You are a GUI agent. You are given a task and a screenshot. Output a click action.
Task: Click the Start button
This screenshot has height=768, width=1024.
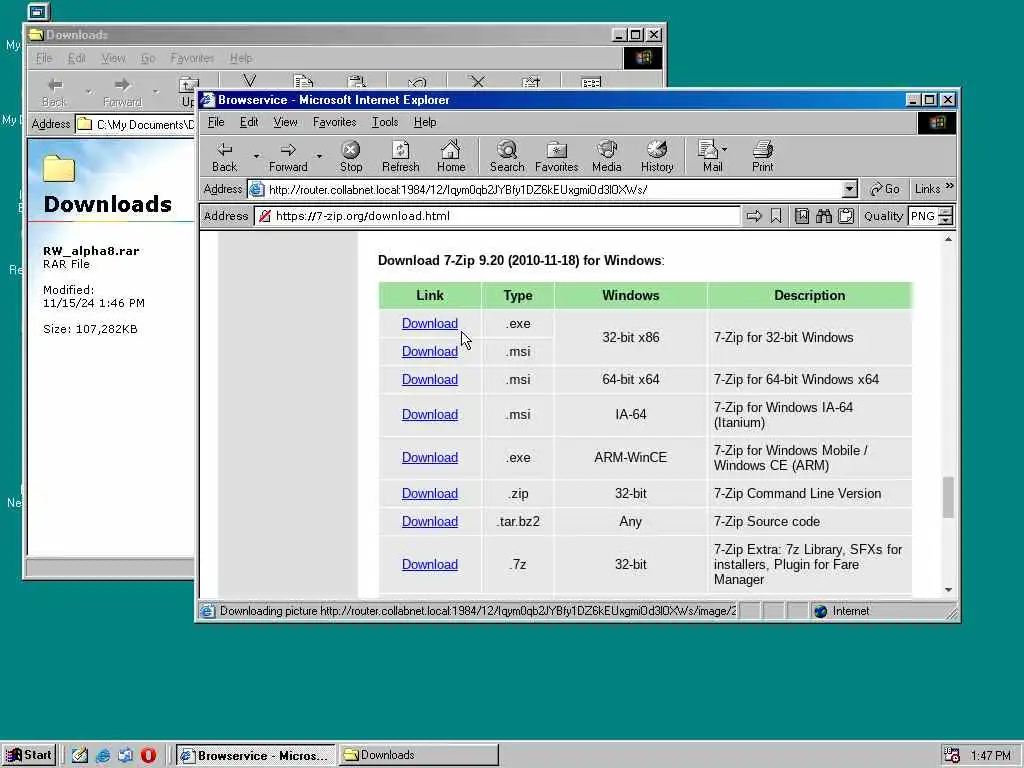(30, 755)
